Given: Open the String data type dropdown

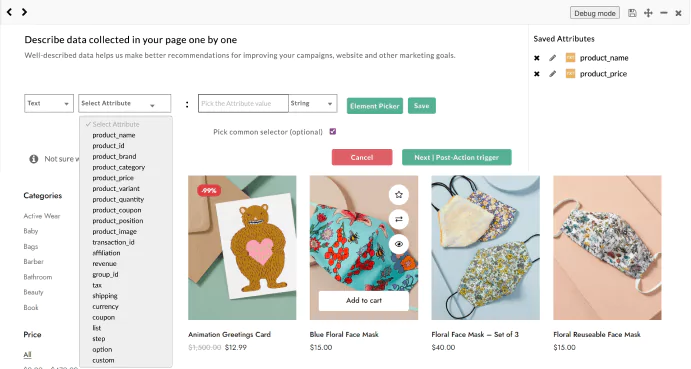Looking at the screenshot, I should coord(313,104).
